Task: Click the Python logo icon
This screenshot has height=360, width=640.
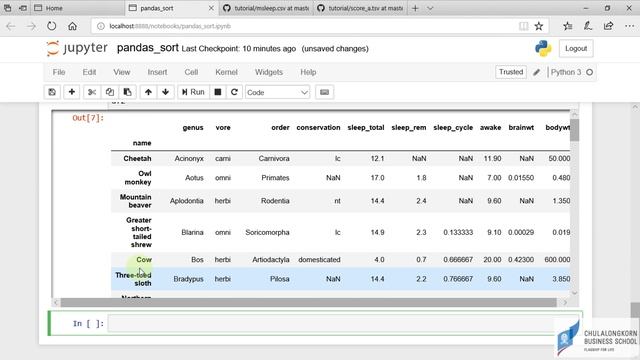Action: (x=543, y=49)
